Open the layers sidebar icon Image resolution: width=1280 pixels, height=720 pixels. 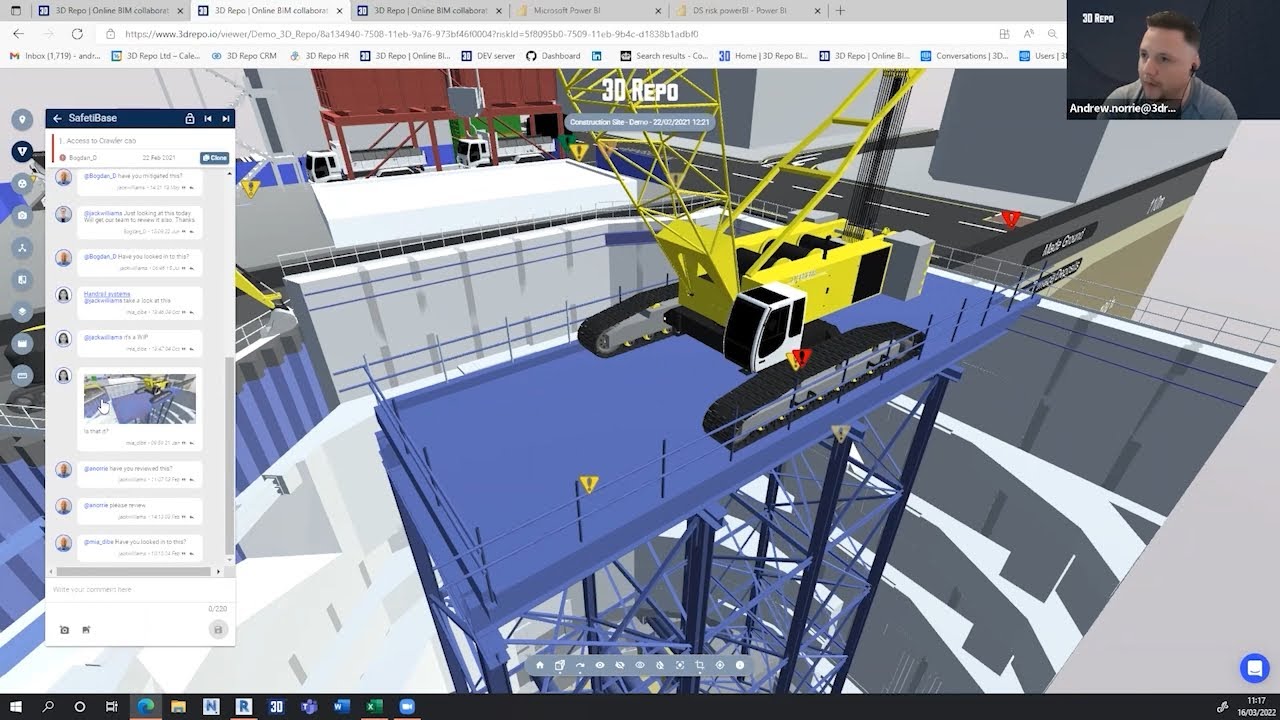click(x=22, y=311)
